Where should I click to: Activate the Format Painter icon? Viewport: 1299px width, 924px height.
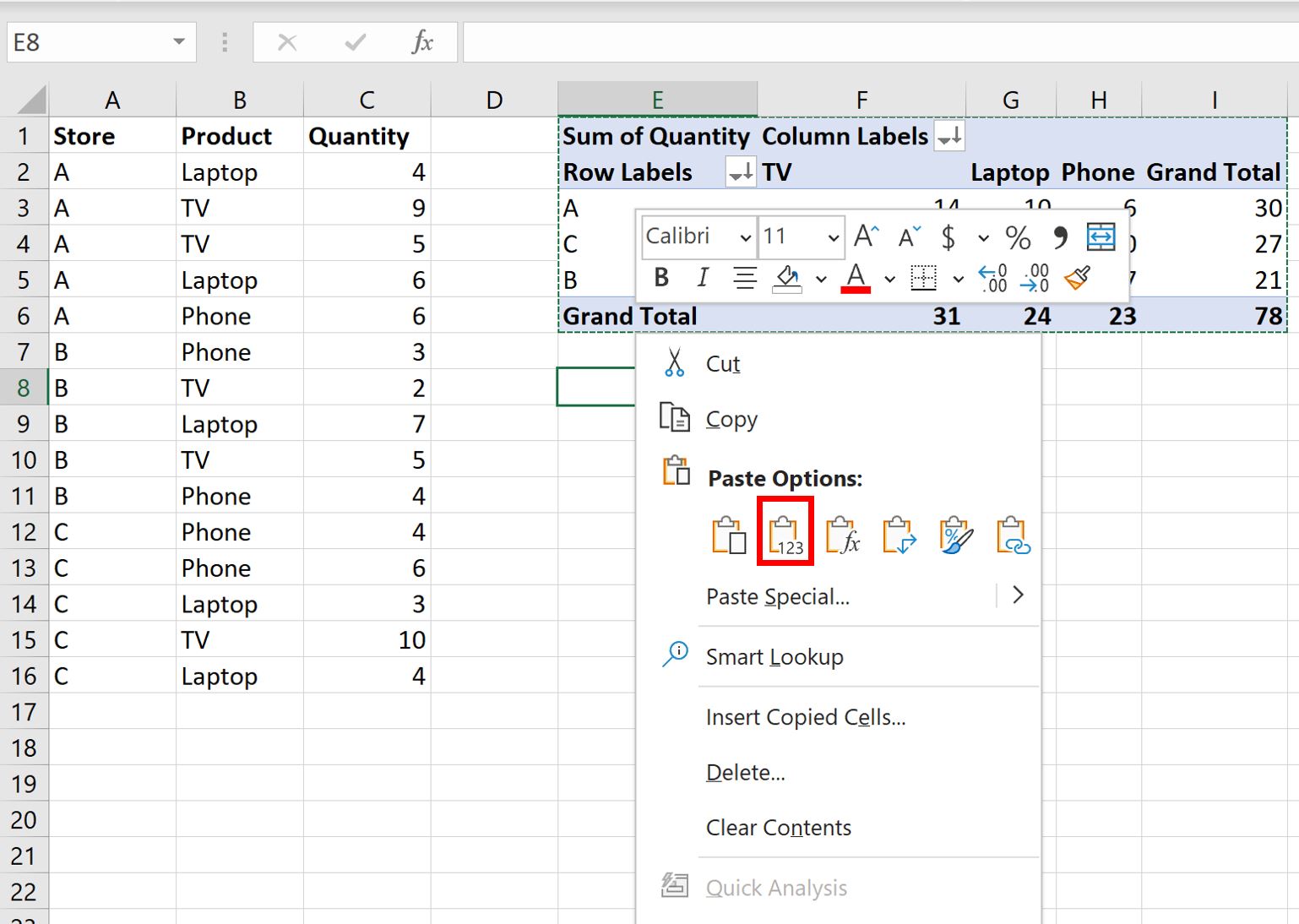tap(1079, 277)
